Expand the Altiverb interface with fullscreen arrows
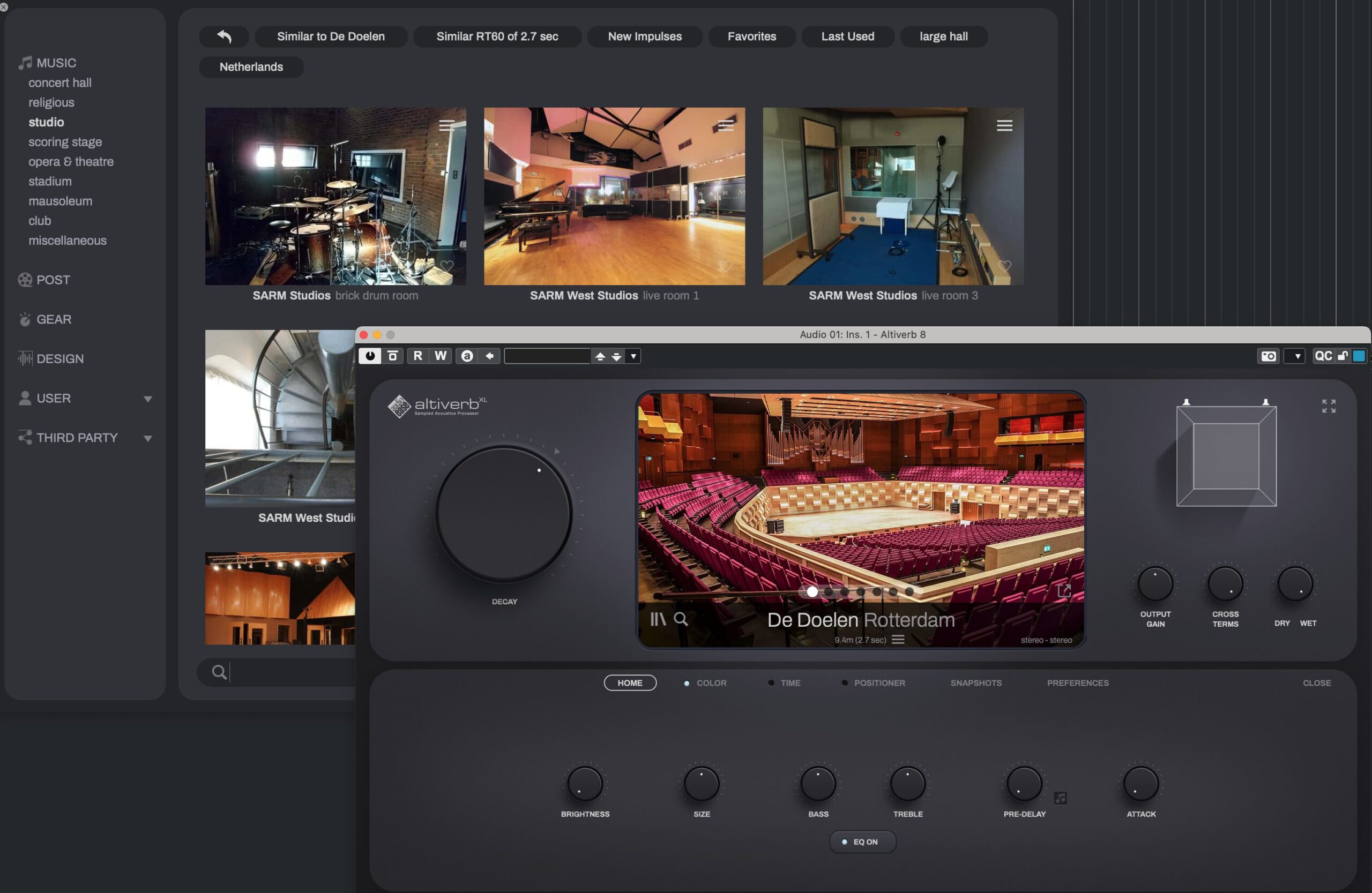This screenshot has width=1372, height=893. [1328, 406]
